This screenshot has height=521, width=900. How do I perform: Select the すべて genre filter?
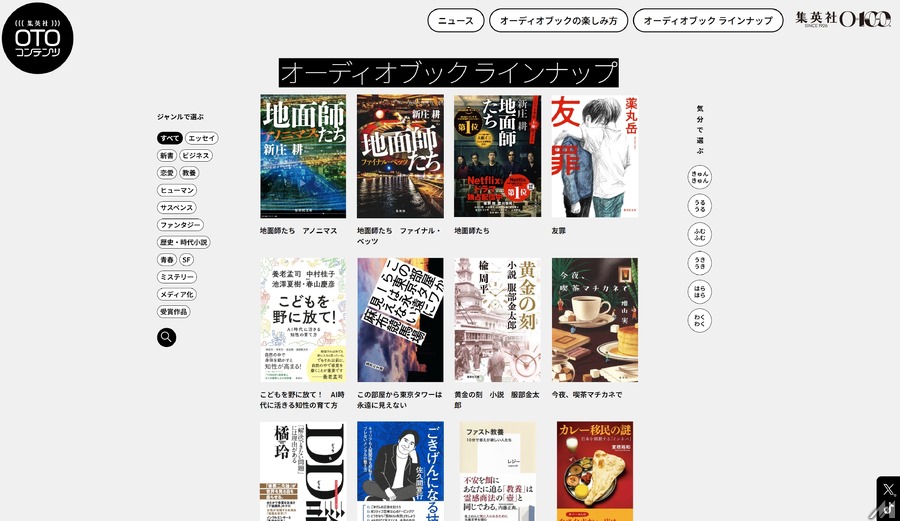pyautogui.click(x=170, y=138)
